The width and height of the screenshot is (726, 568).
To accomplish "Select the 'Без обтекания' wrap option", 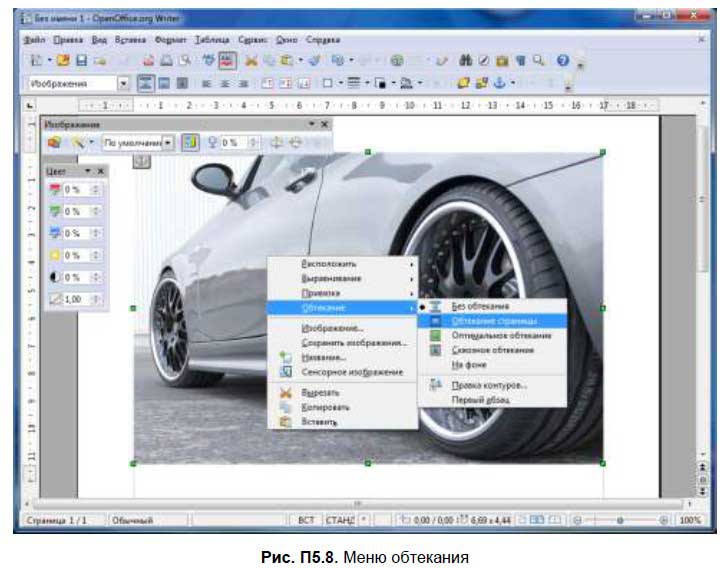I will [x=479, y=305].
